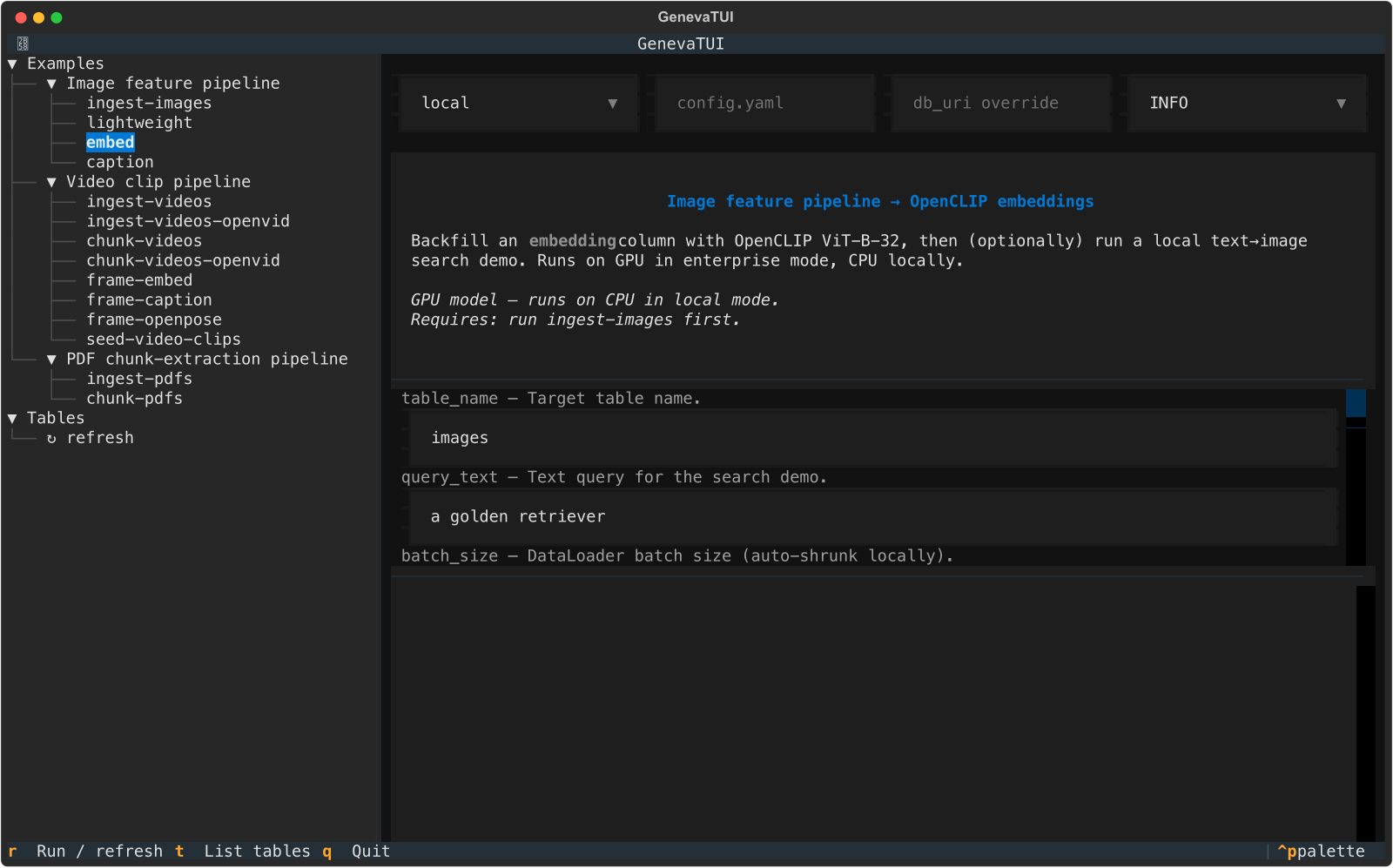
Task: Click the Image feature pipeline → OpenCLIP embeddings heading
Action: pos(880,202)
